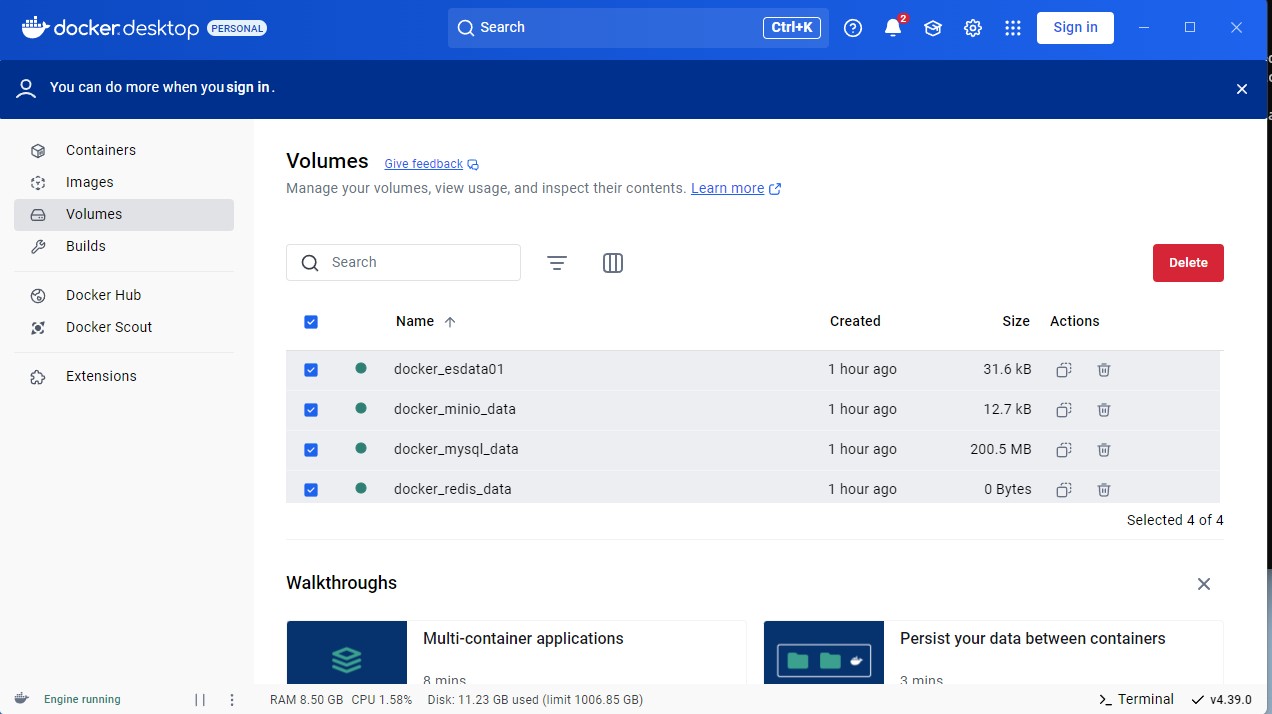The height and width of the screenshot is (714, 1272).
Task: Click trash icon for docker_redis_data
Action: tap(1104, 490)
